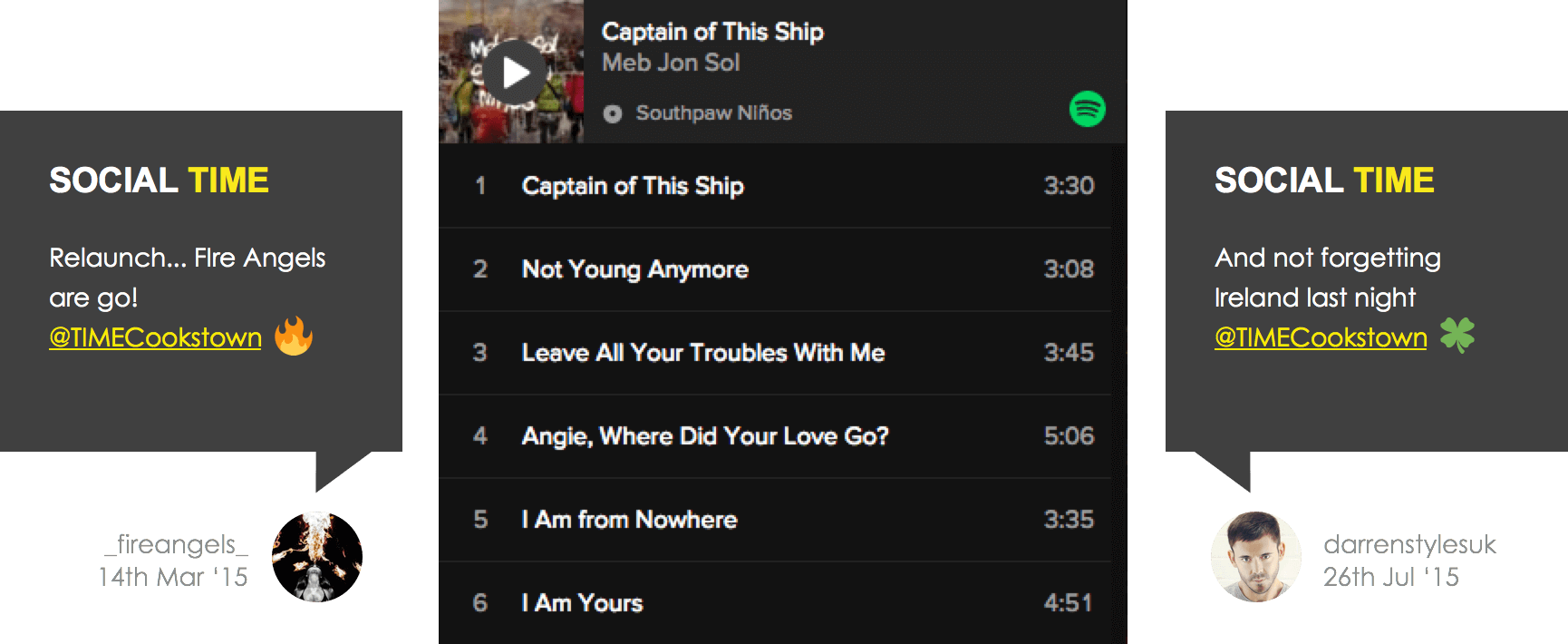Click the green shamrock emoji
1568x644 pixels.
pos(1457,336)
